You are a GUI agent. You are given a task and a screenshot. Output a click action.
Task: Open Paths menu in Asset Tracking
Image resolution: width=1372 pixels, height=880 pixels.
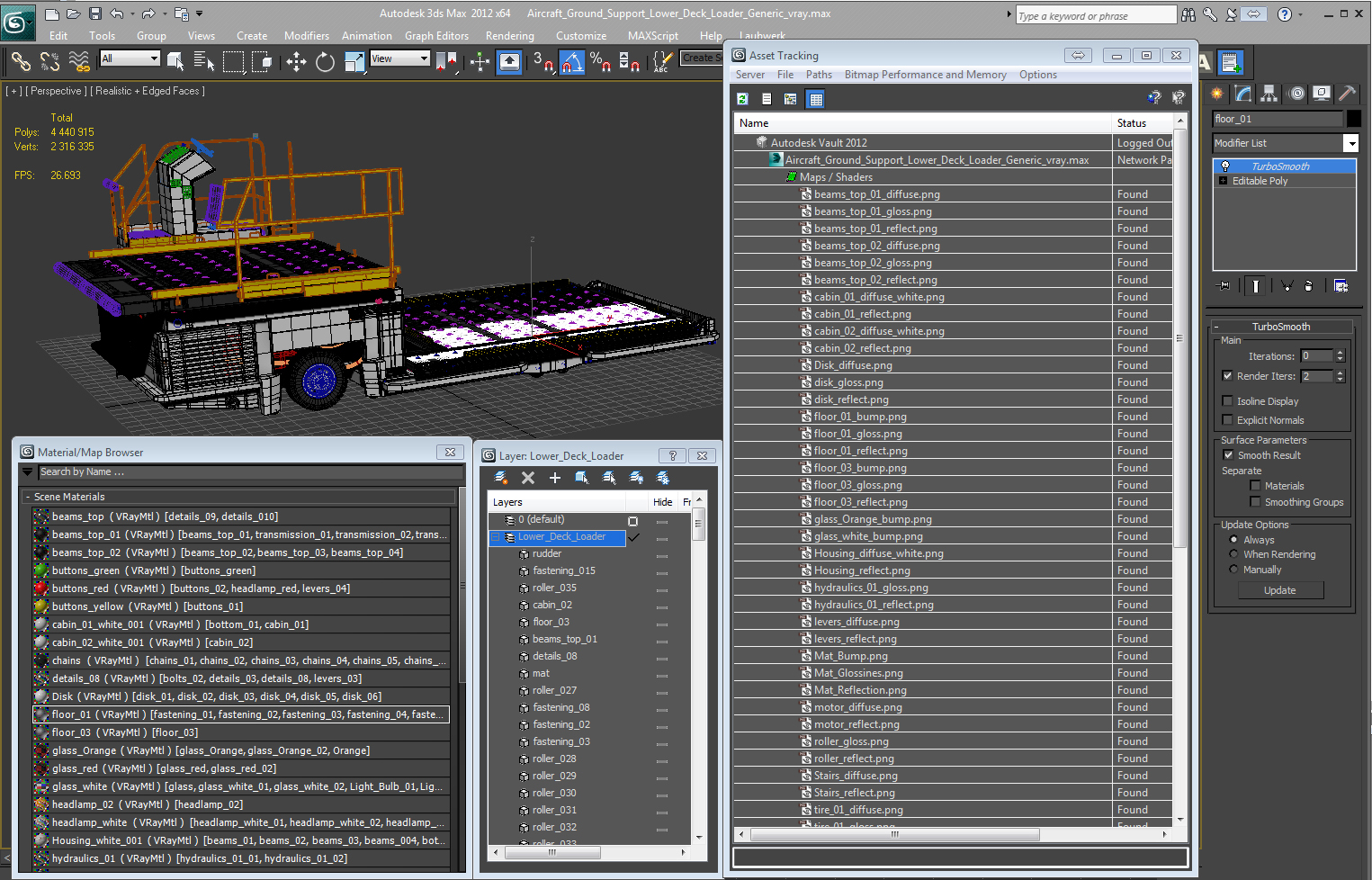coord(819,75)
